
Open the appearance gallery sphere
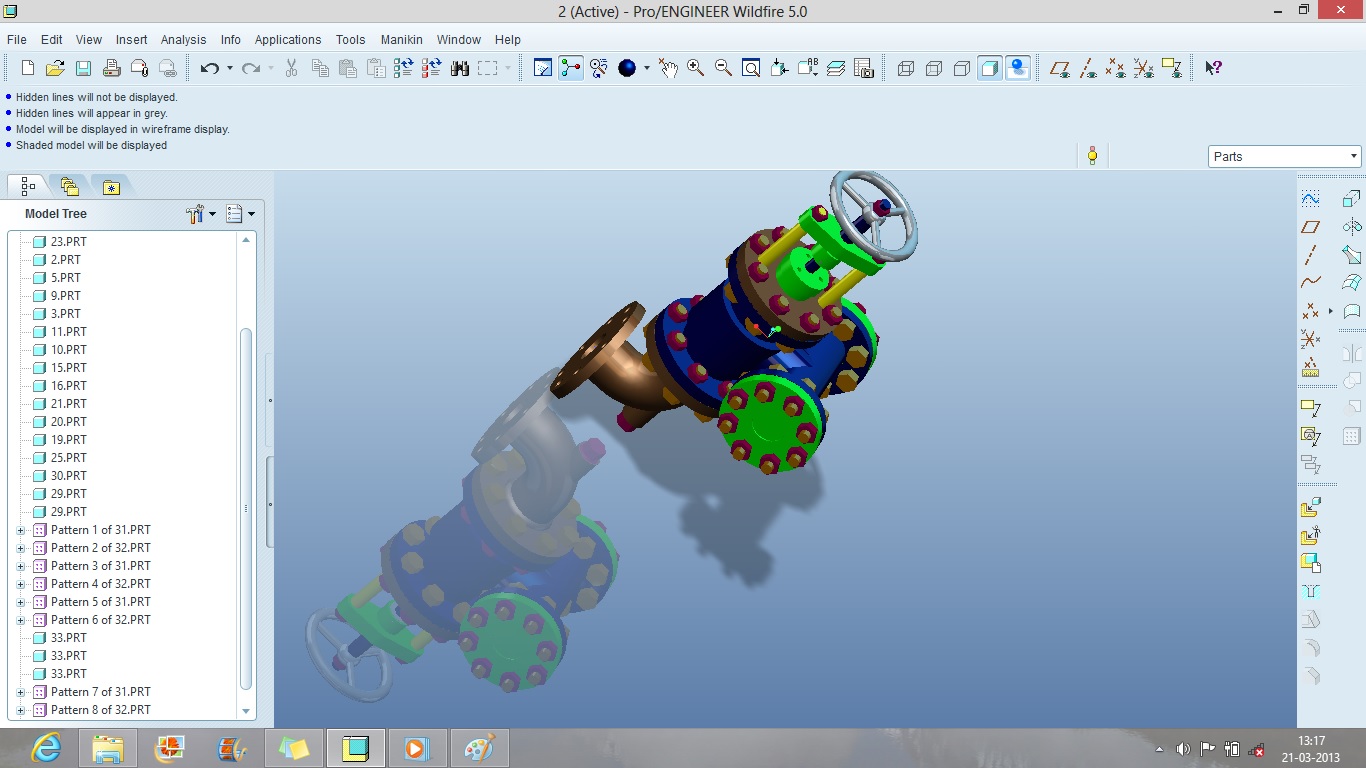[x=627, y=68]
